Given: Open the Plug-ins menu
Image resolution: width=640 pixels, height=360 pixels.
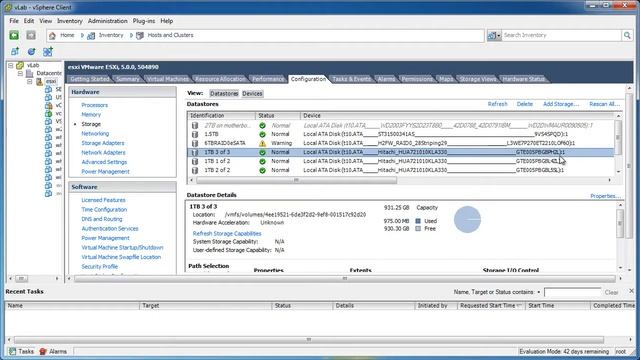Looking at the screenshot, I should point(144,21).
